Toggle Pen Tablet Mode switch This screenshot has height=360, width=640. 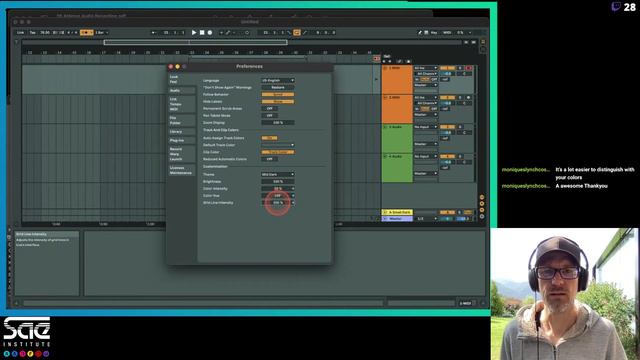(x=269, y=116)
